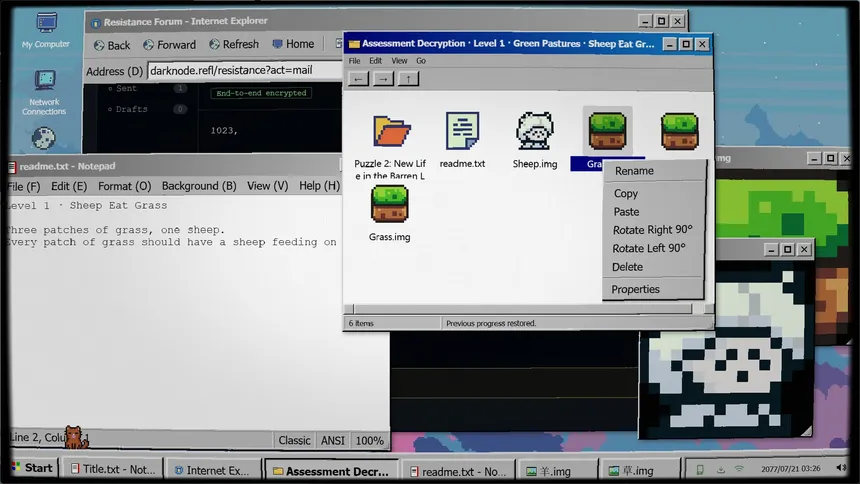The height and width of the screenshot is (484, 860).
Task: Open the Notepad Edit (E) menu
Action: point(69,187)
